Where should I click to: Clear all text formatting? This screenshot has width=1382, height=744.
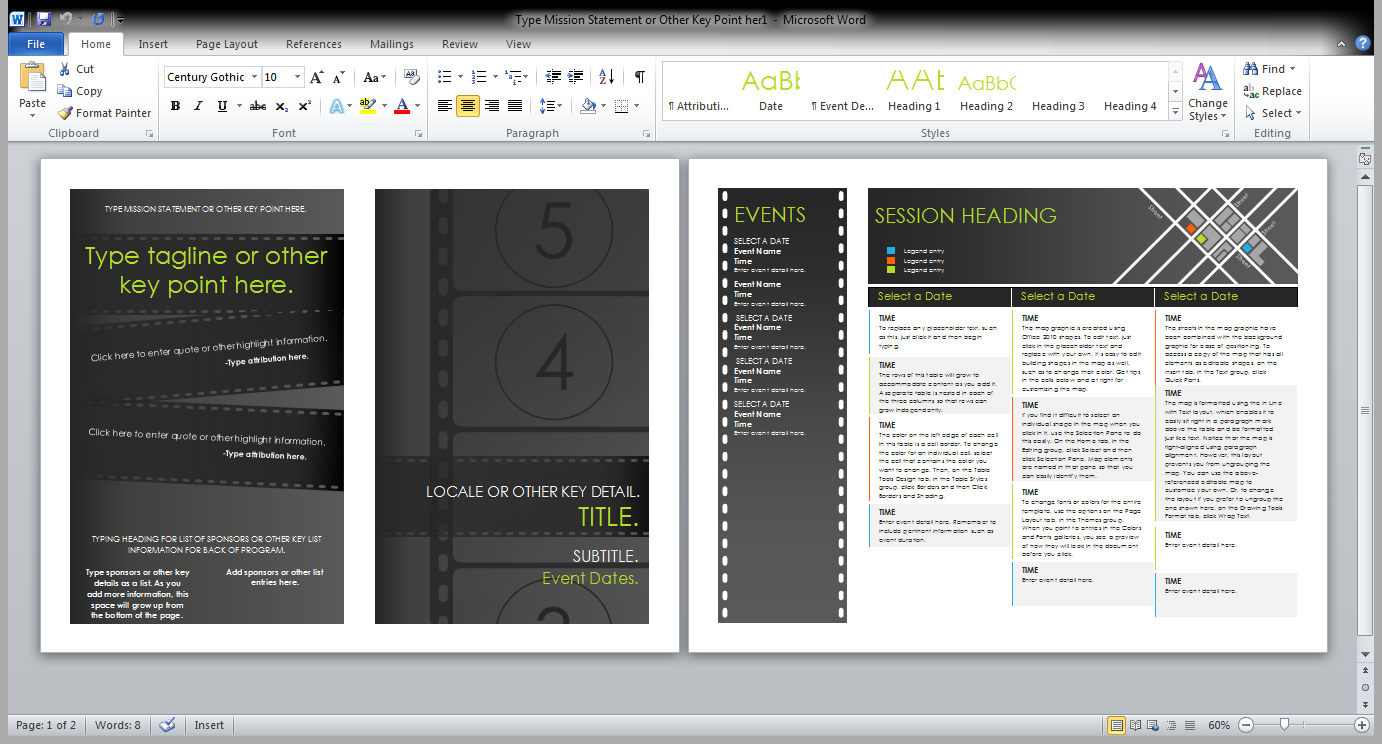412,76
